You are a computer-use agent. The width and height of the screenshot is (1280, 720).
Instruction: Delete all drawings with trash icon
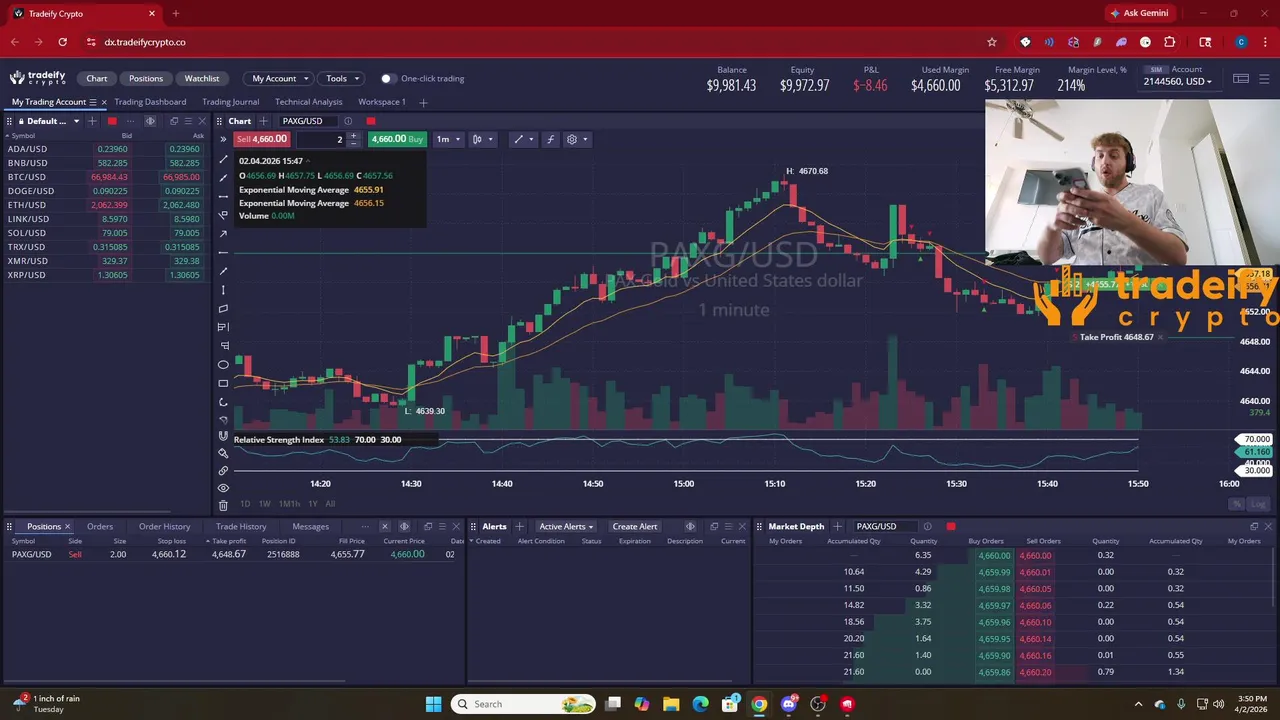[223, 505]
